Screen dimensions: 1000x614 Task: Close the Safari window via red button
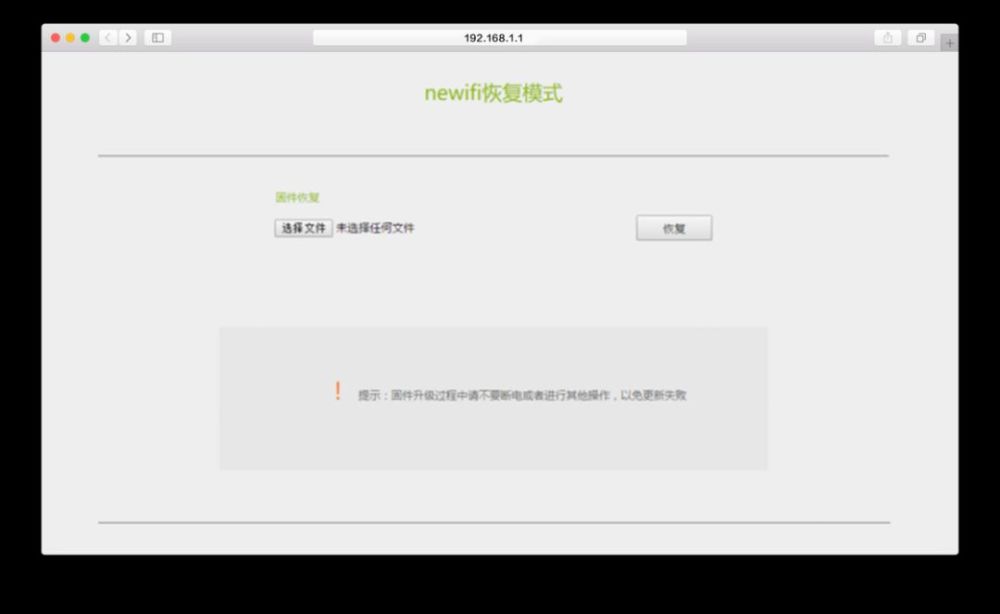point(55,38)
